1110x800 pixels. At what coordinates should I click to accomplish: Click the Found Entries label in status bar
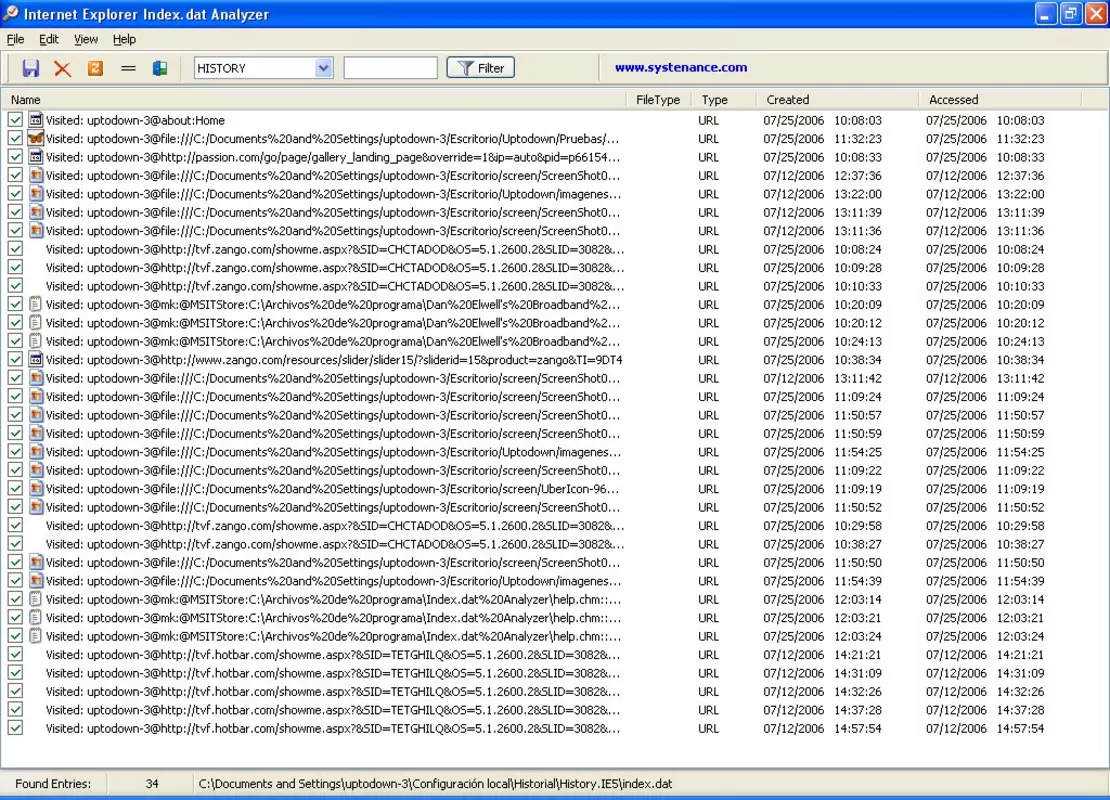pyautogui.click(x=53, y=784)
